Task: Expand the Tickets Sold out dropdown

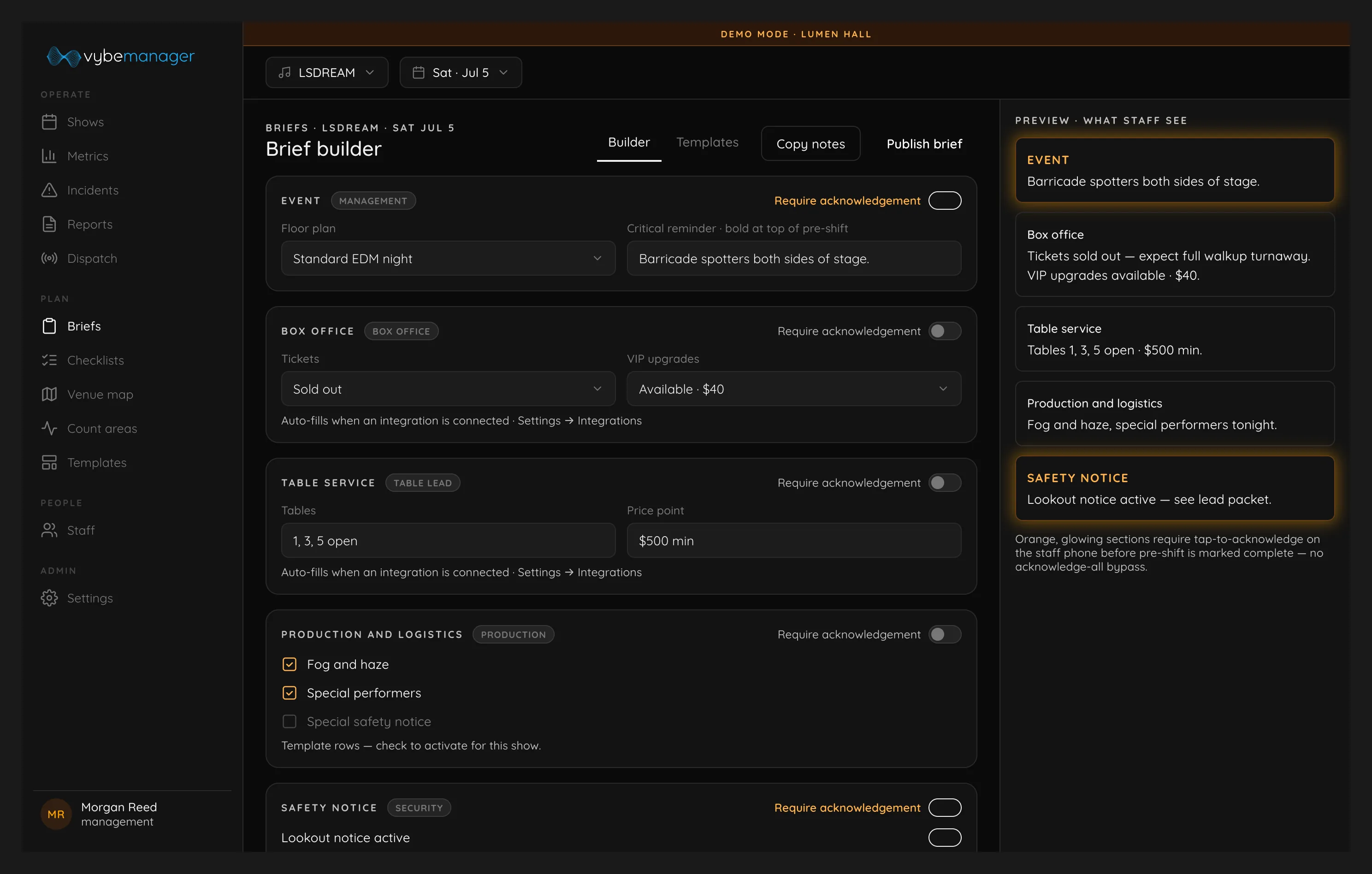Action: 449,389
